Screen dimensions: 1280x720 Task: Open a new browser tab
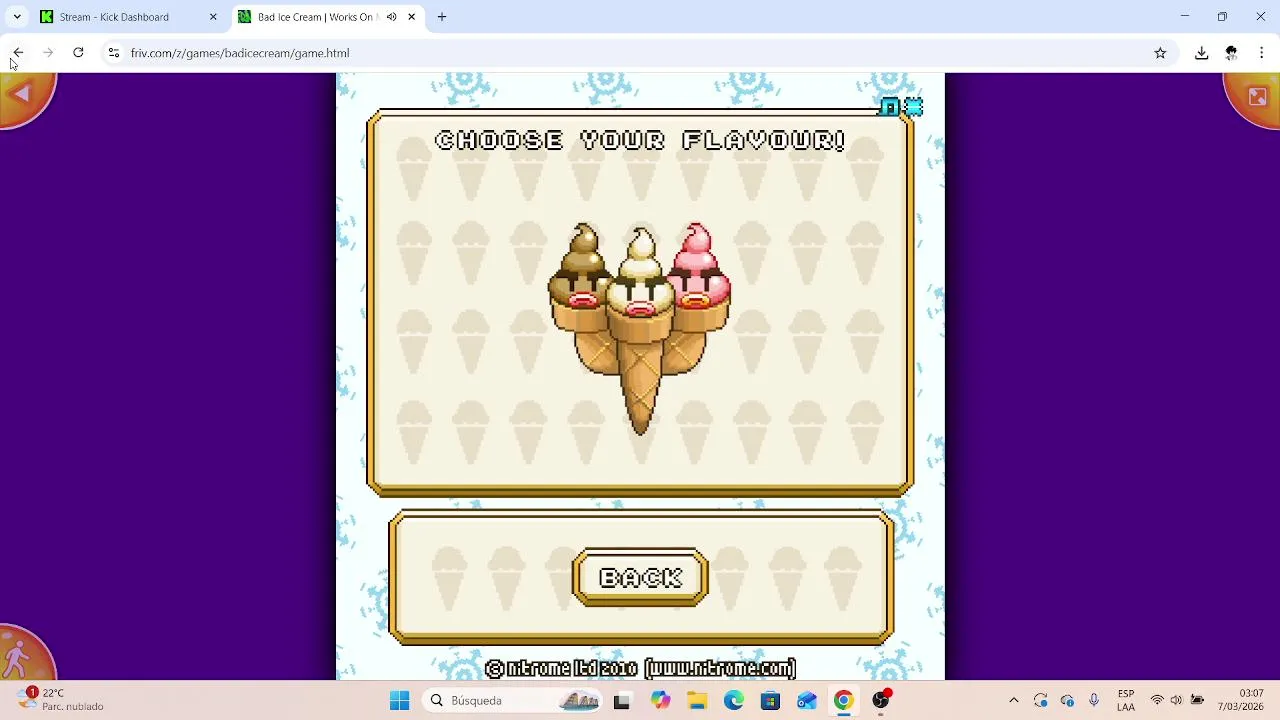pyautogui.click(x=442, y=17)
